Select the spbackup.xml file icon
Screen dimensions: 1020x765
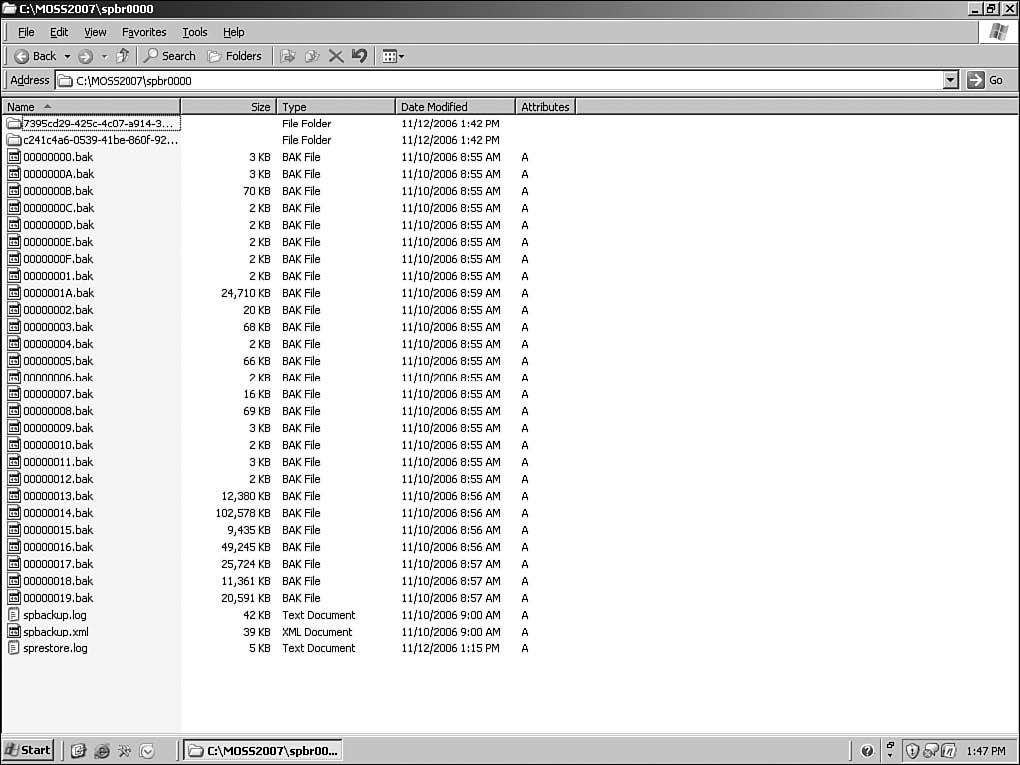click(14, 632)
